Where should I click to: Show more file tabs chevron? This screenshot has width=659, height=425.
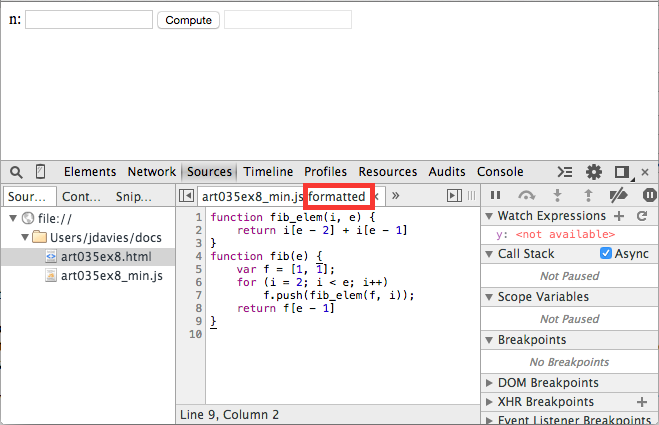[395, 195]
